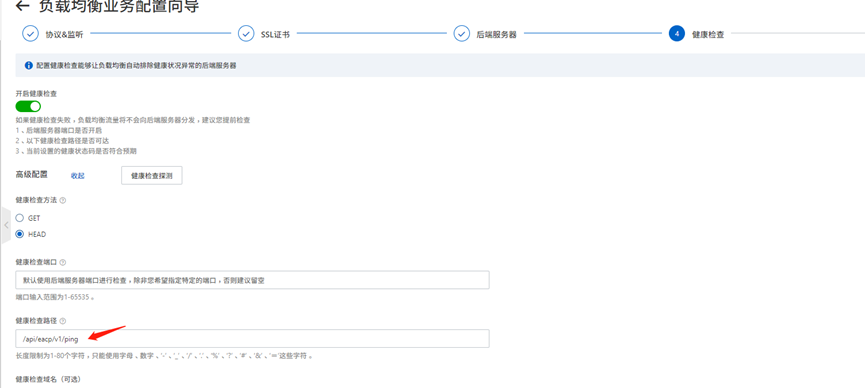Click the back arrow beside the wizard title
Screen dimensions: 865x388
(22, 6)
